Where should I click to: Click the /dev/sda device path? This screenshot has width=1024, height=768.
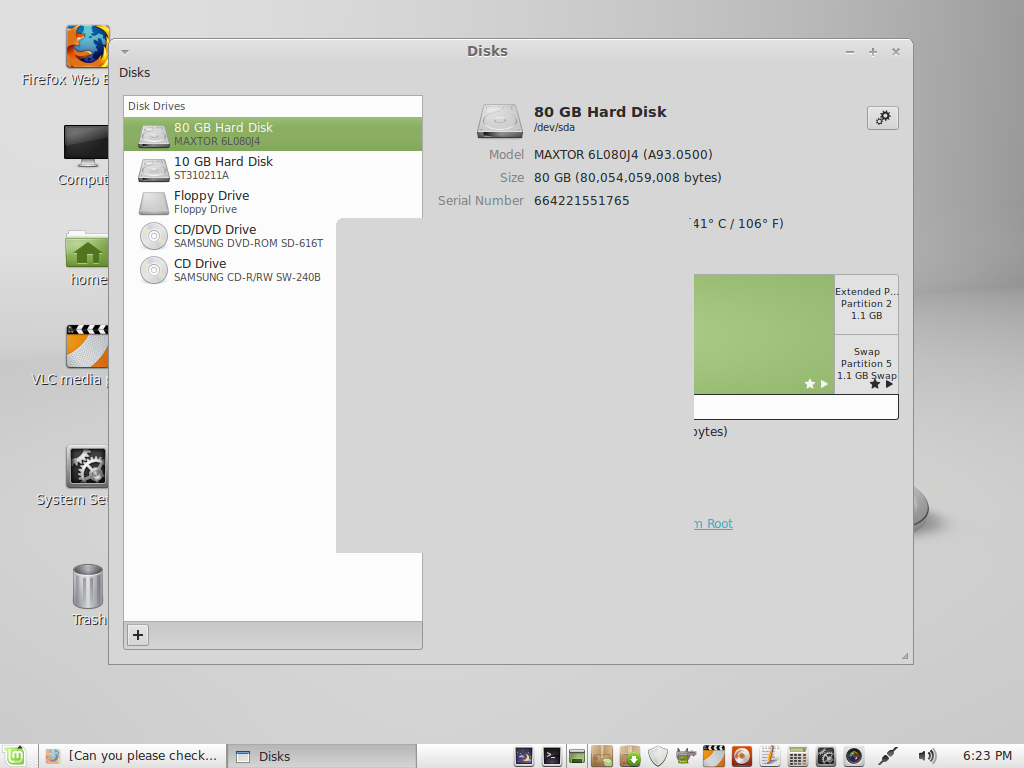[x=554, y=127]
